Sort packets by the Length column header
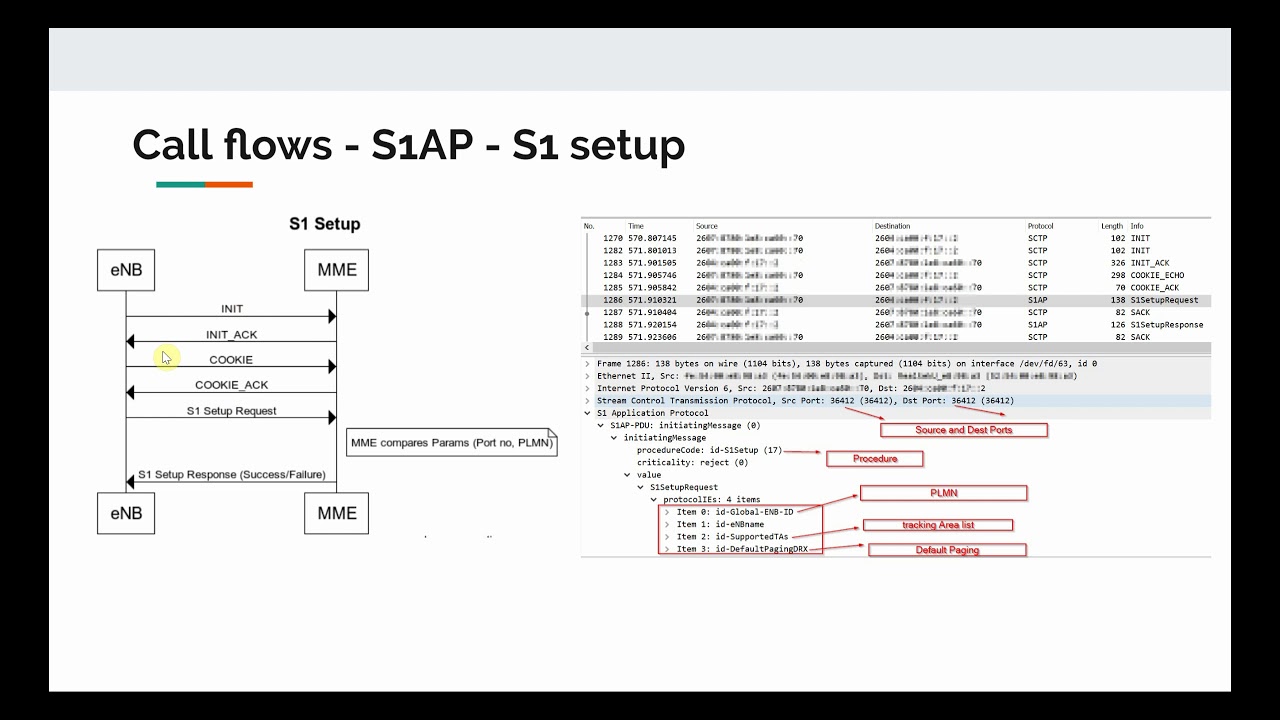 point(1111,226)
